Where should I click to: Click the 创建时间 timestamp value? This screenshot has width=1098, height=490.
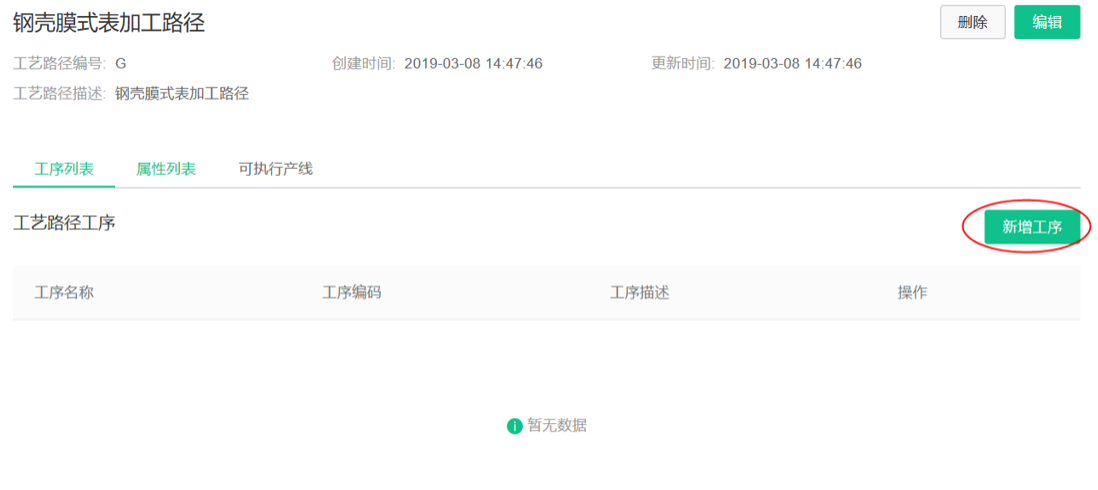coord(473,64)
